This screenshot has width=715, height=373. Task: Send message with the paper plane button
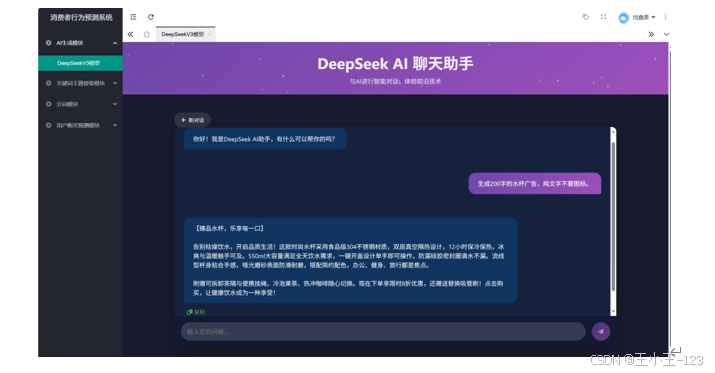(601, 332)
